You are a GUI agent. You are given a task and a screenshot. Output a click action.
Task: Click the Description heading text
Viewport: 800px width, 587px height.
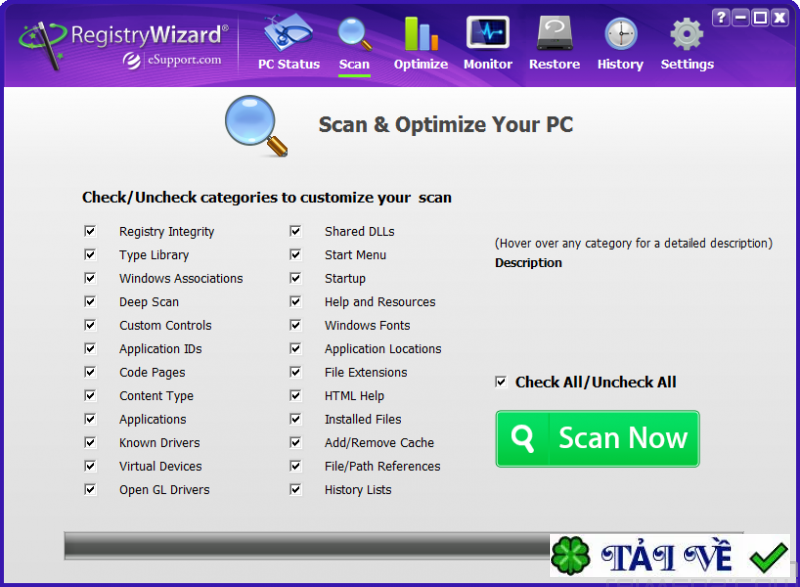coord(529,263)
